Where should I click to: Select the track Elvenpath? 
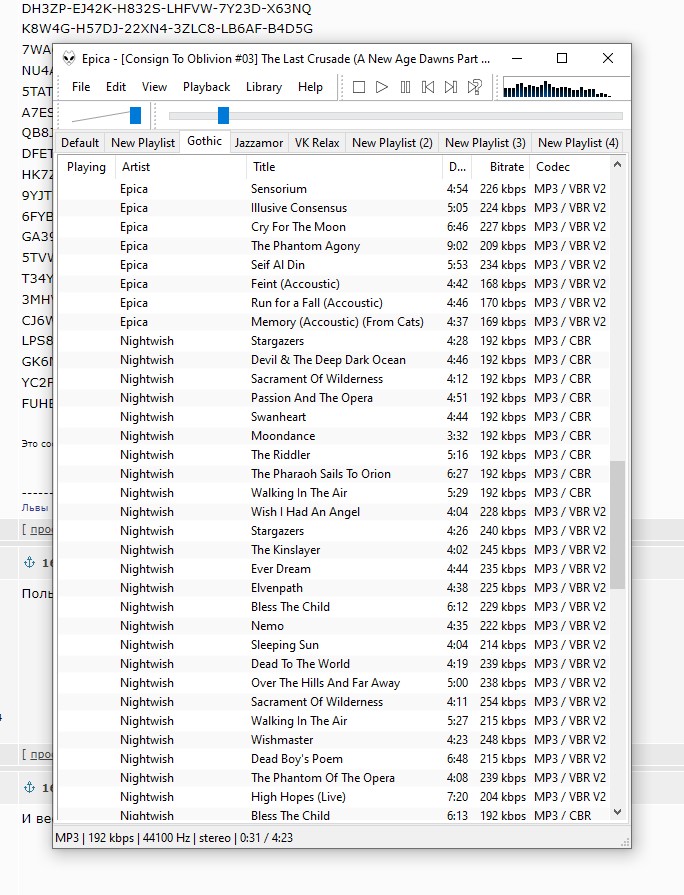point(334,588)
